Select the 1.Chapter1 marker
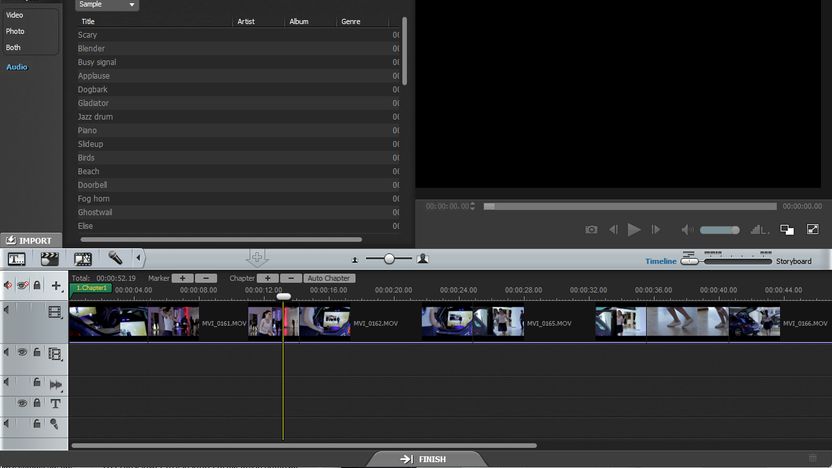 pos(91,288)
